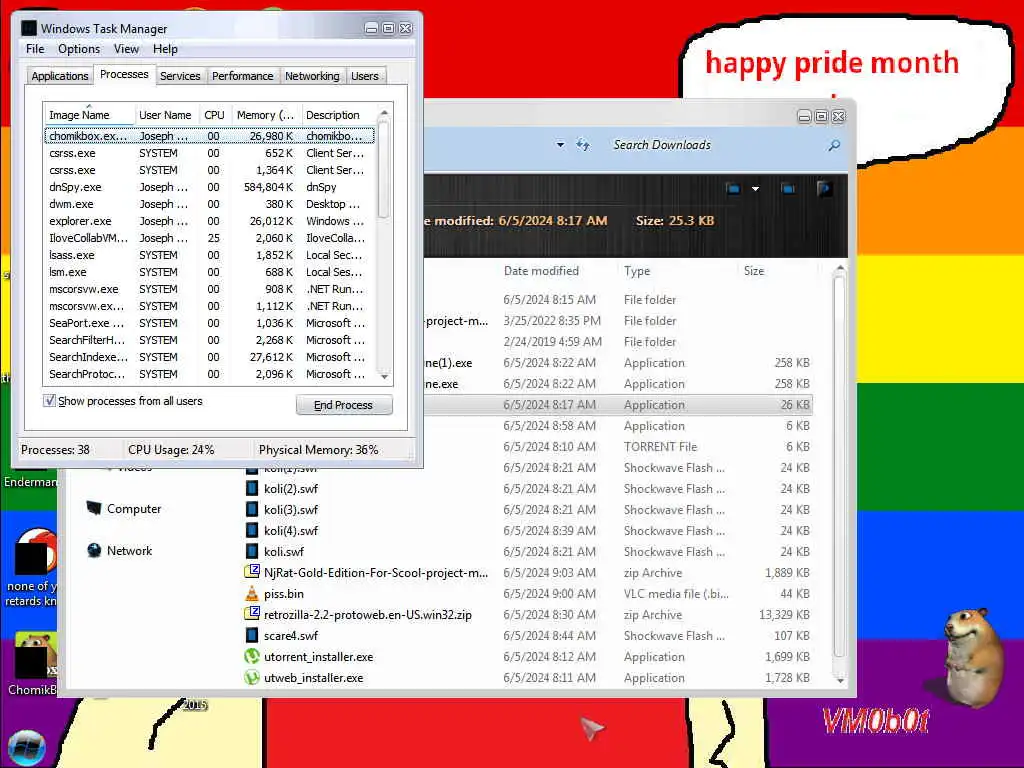Screen dimensions: 1024x768
Task: Sort processes by CPU column
Action: (x=214, y=115)
